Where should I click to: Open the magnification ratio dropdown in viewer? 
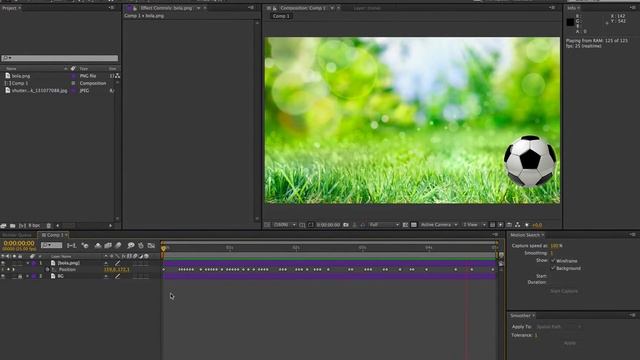click(284, 225)
